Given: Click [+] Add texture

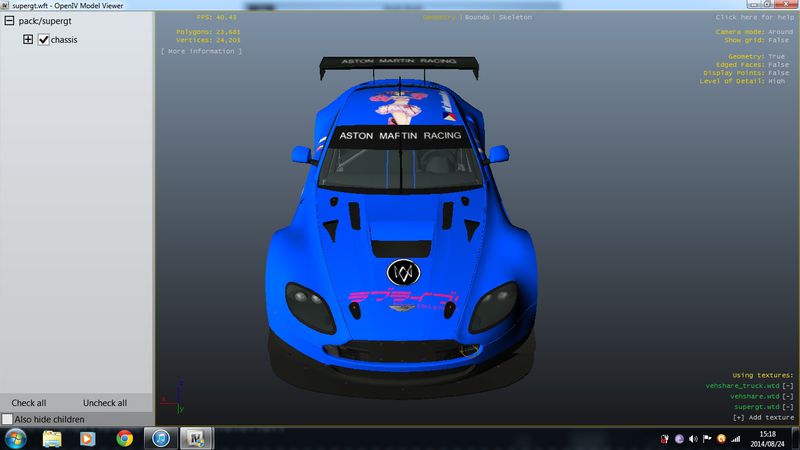Looking at the screenshot, I should coord(763,417).
